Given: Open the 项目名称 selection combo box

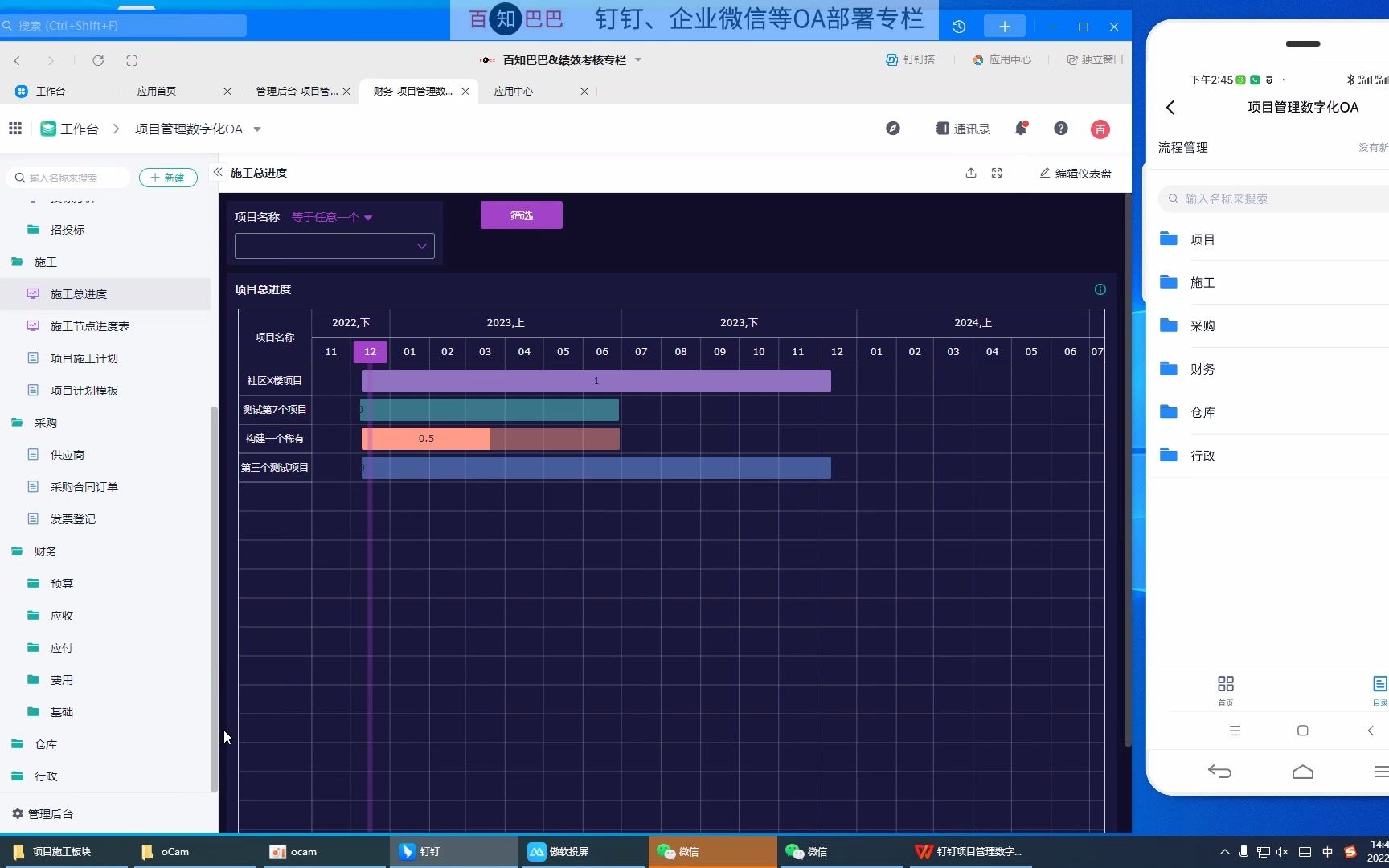Looking at the screenshot, I should pyautogui.click(x=334, y=246).
